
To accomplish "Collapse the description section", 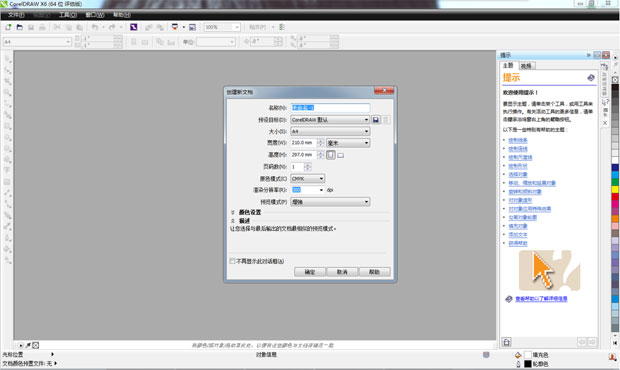I will pyautogui.click(x=233, y=221).
